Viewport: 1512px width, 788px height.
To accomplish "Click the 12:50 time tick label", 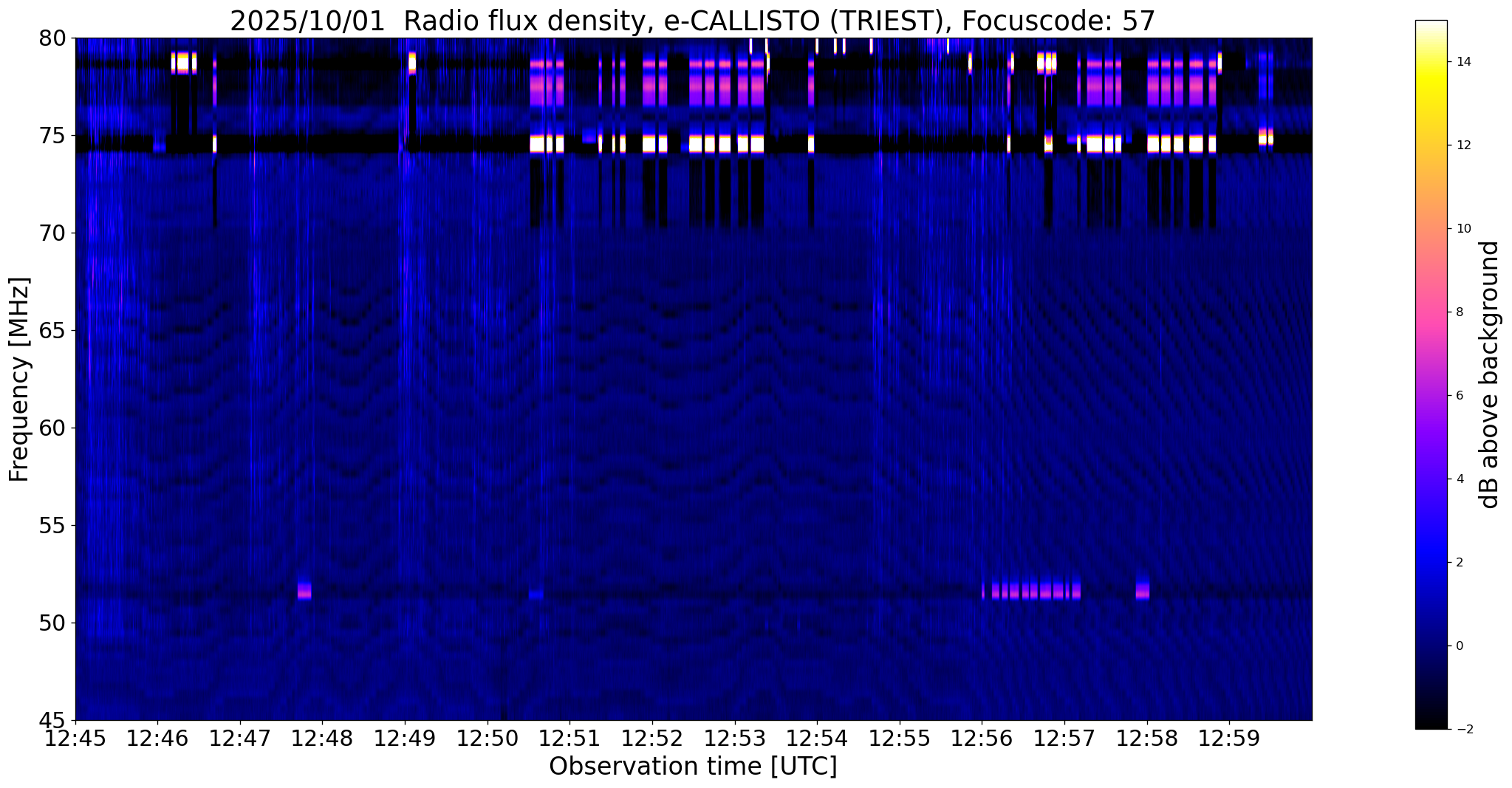I will tap(488, 739).
